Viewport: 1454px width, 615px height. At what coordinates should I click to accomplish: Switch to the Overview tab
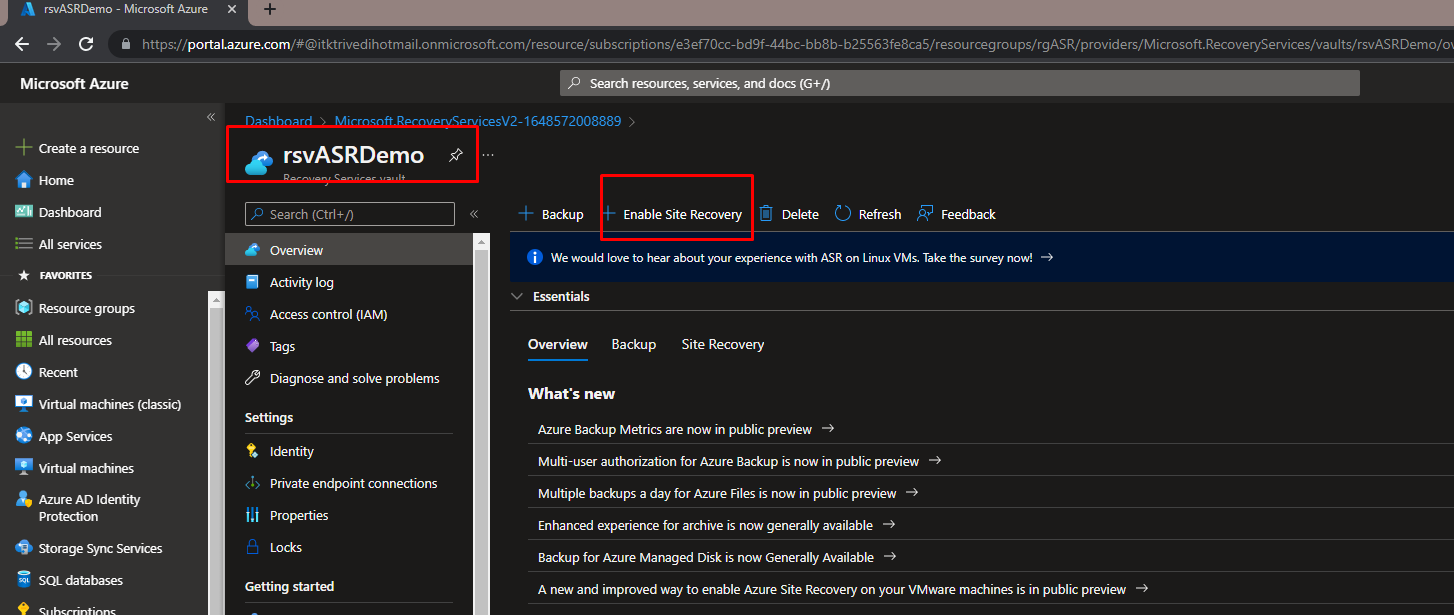[x=557, y=344]
